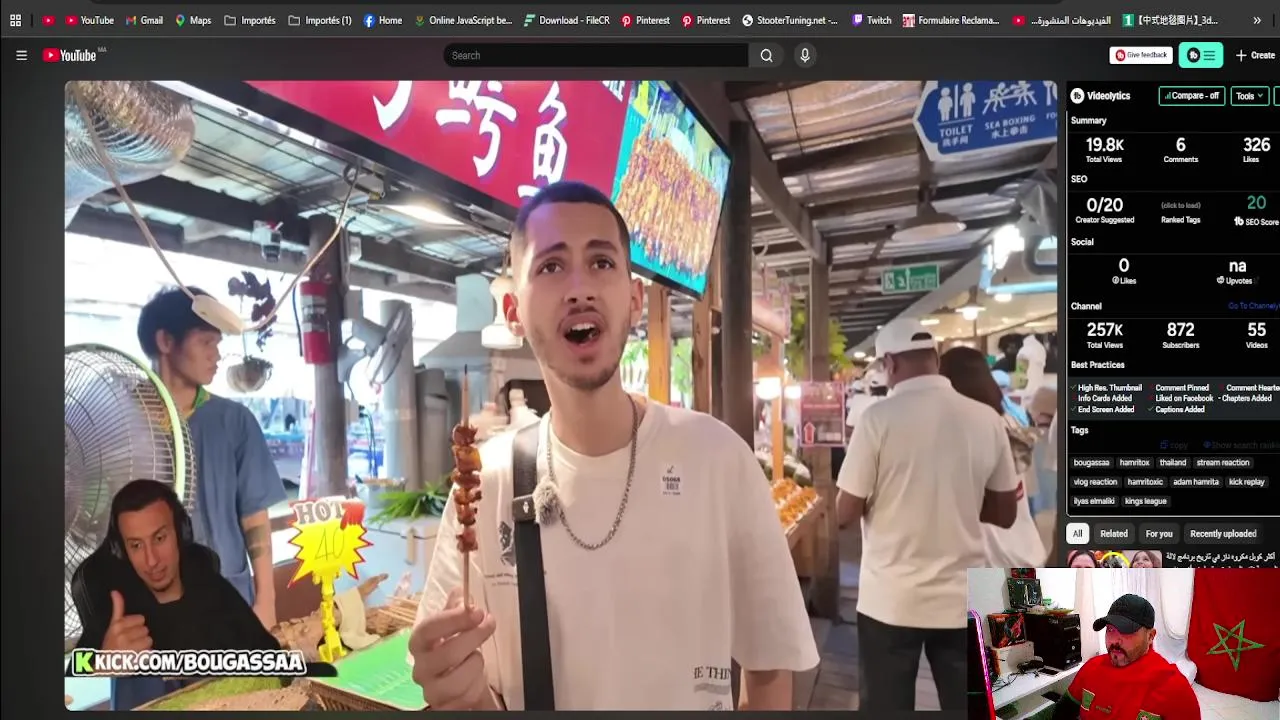
Task: Open the first suggested video thumbnail
Action: pyautogui.click(x=1113, y=559)
